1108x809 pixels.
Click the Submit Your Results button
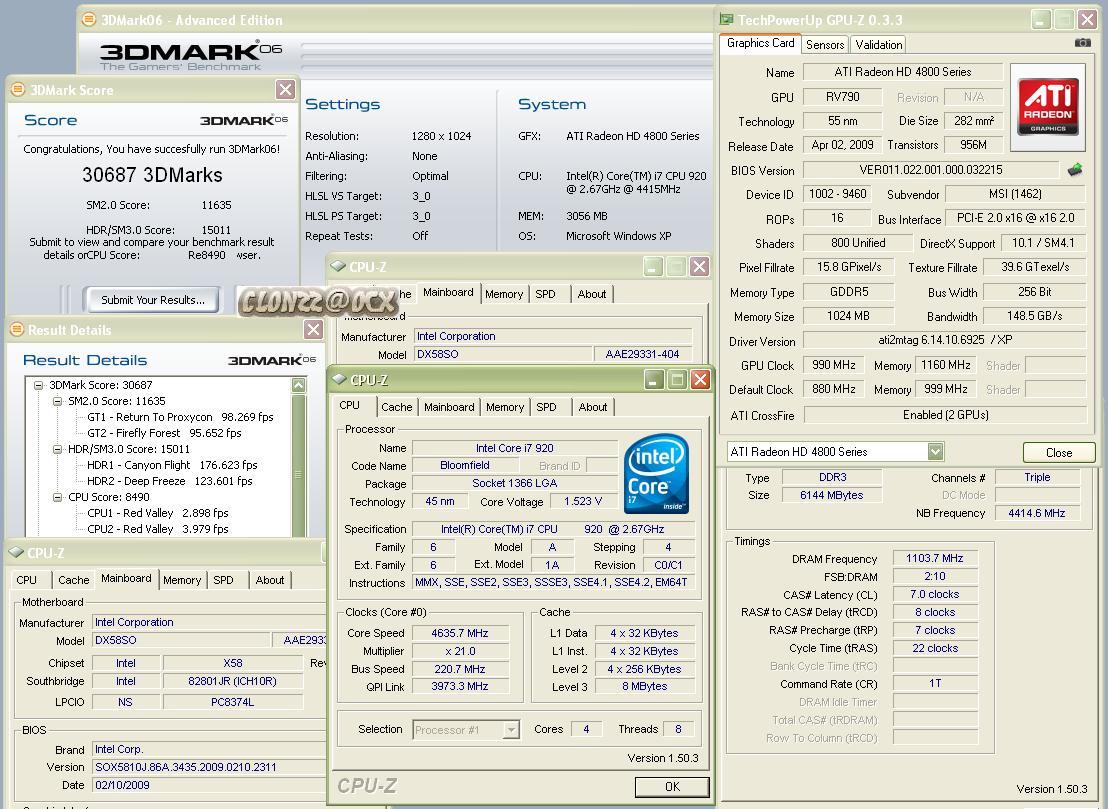pyautogui.click(x=153, y=300)
